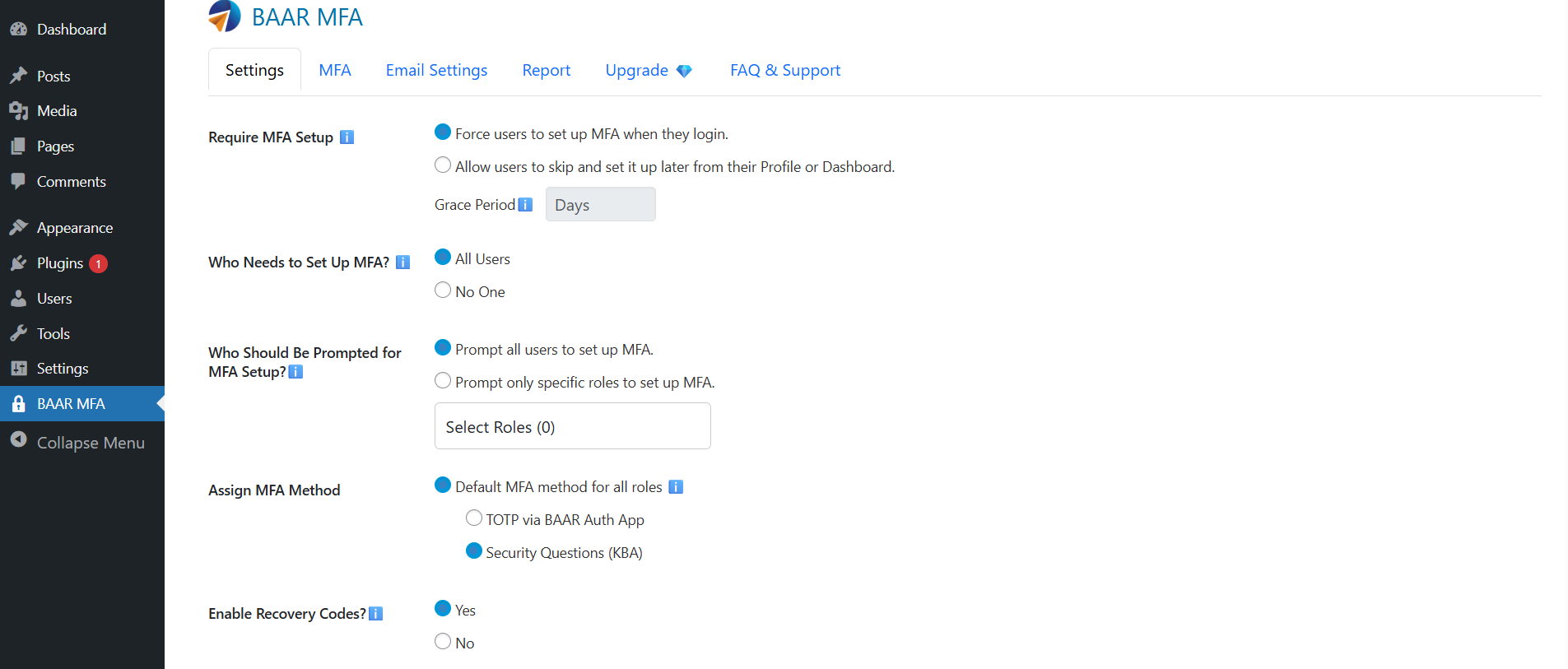Click info icon beside Who Needs to Set Up MFA
This screenshot has width=1568, height=669.
click(402, 262)
